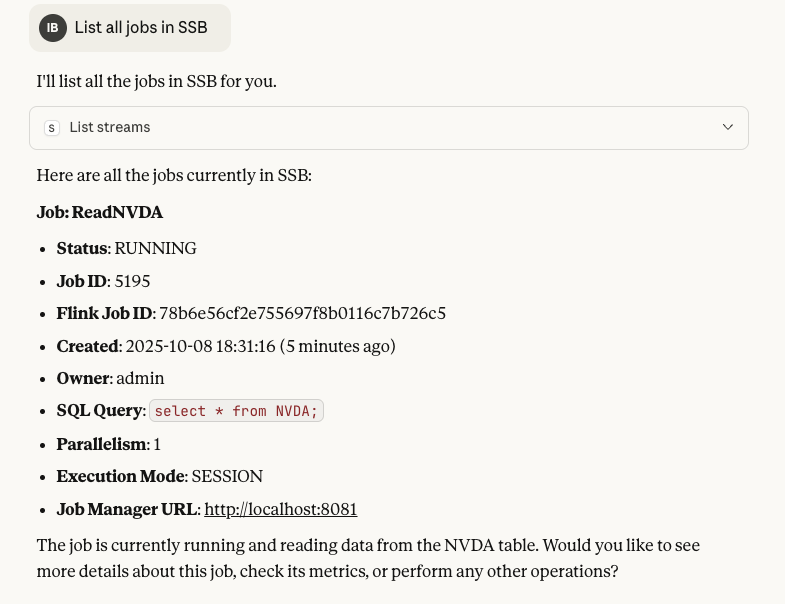Viewport: 785px width, 604px height.
Task: Click the Owner value admin
Action: pyautogui.click(x=140, y=378)
